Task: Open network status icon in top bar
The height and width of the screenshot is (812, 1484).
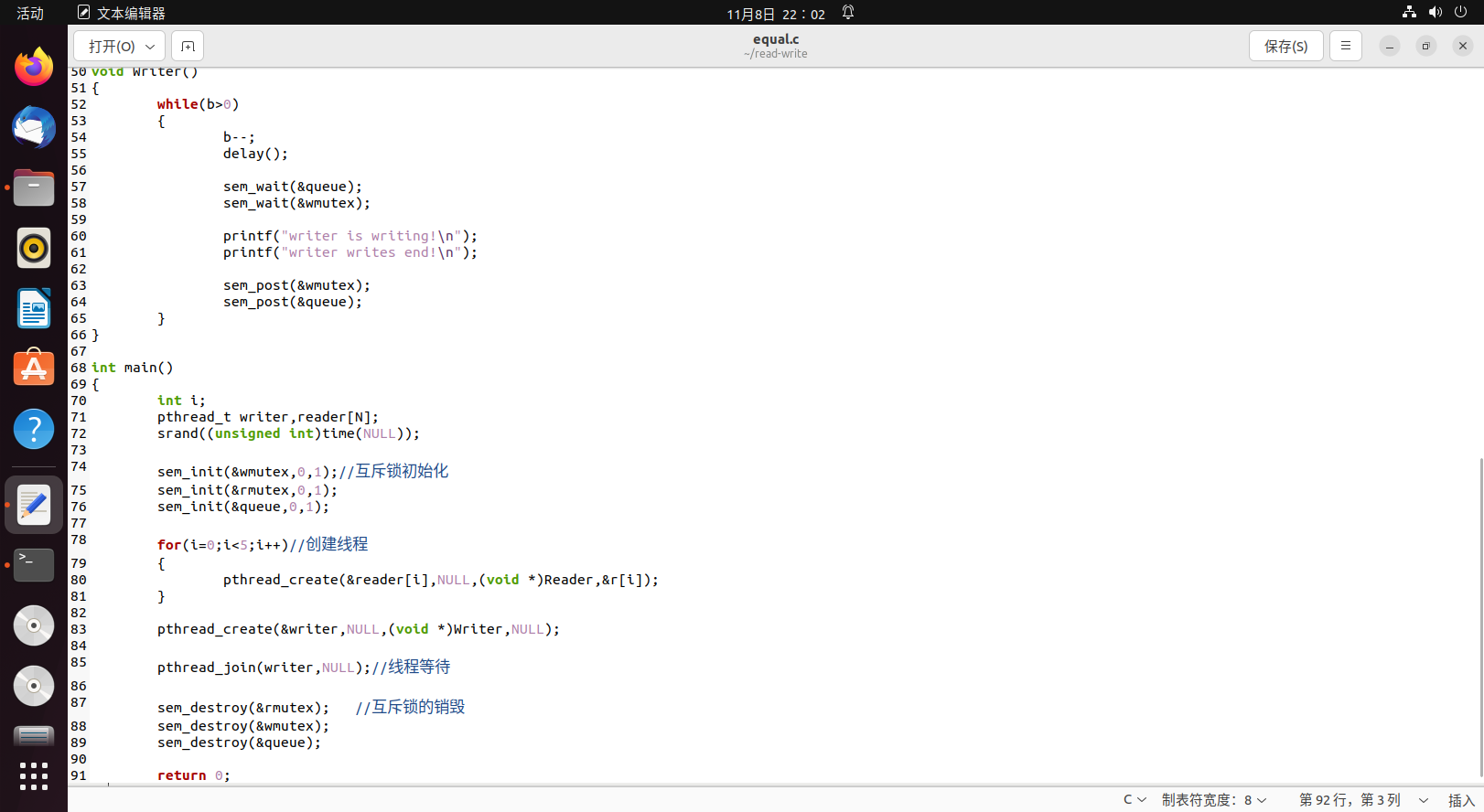Action: 1409,13
